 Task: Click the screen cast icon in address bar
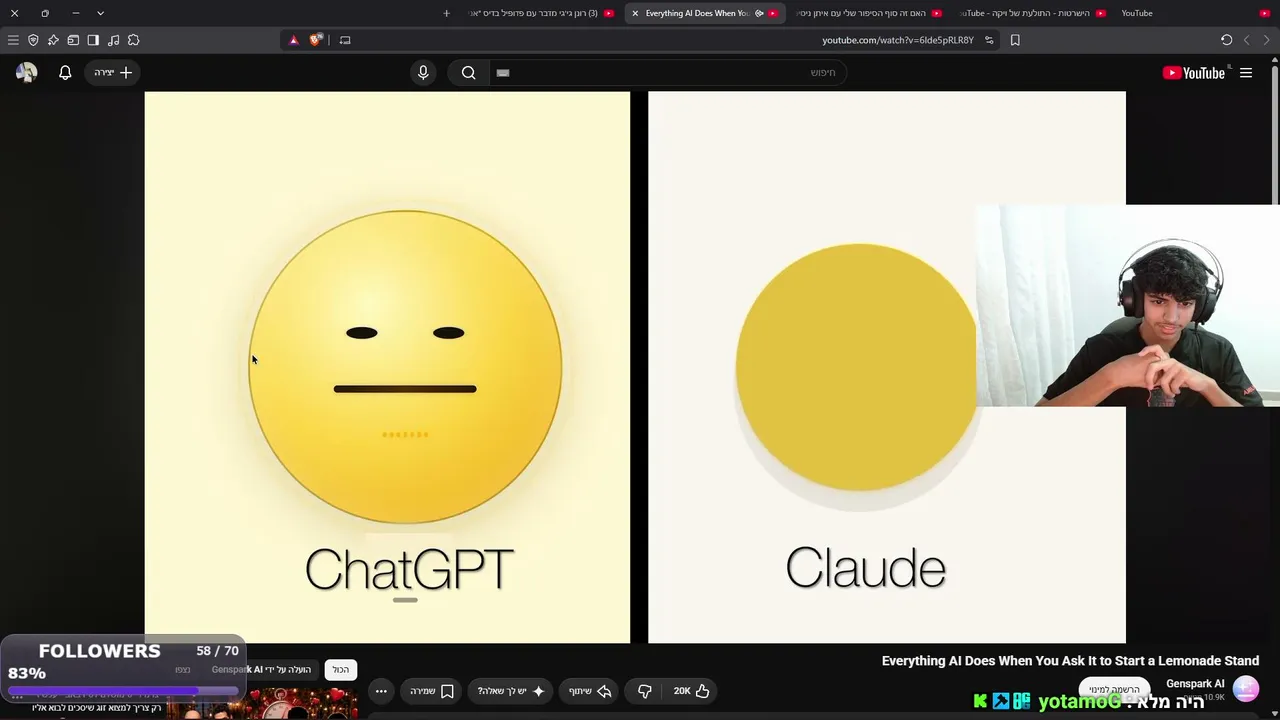point(345,40)
